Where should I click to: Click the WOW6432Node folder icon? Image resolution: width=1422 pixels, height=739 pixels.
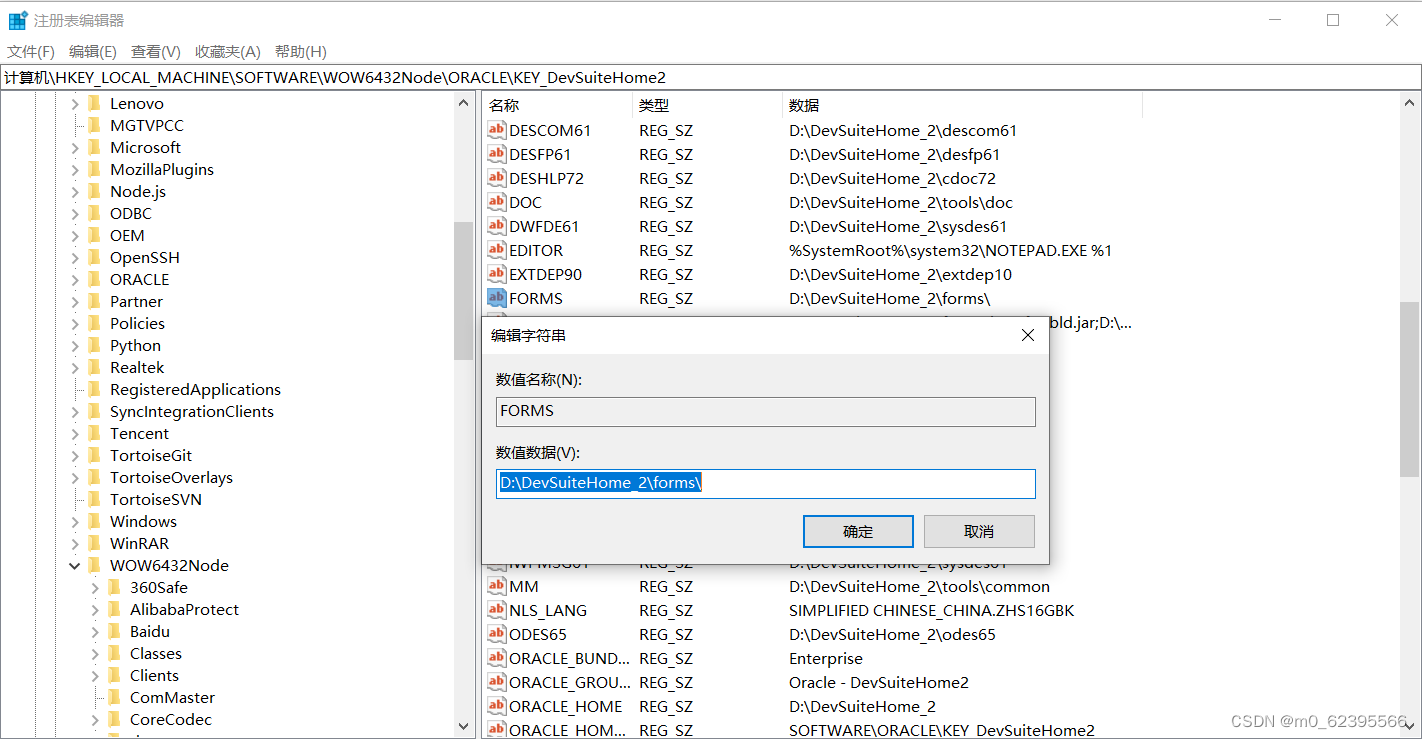(94, 565)
